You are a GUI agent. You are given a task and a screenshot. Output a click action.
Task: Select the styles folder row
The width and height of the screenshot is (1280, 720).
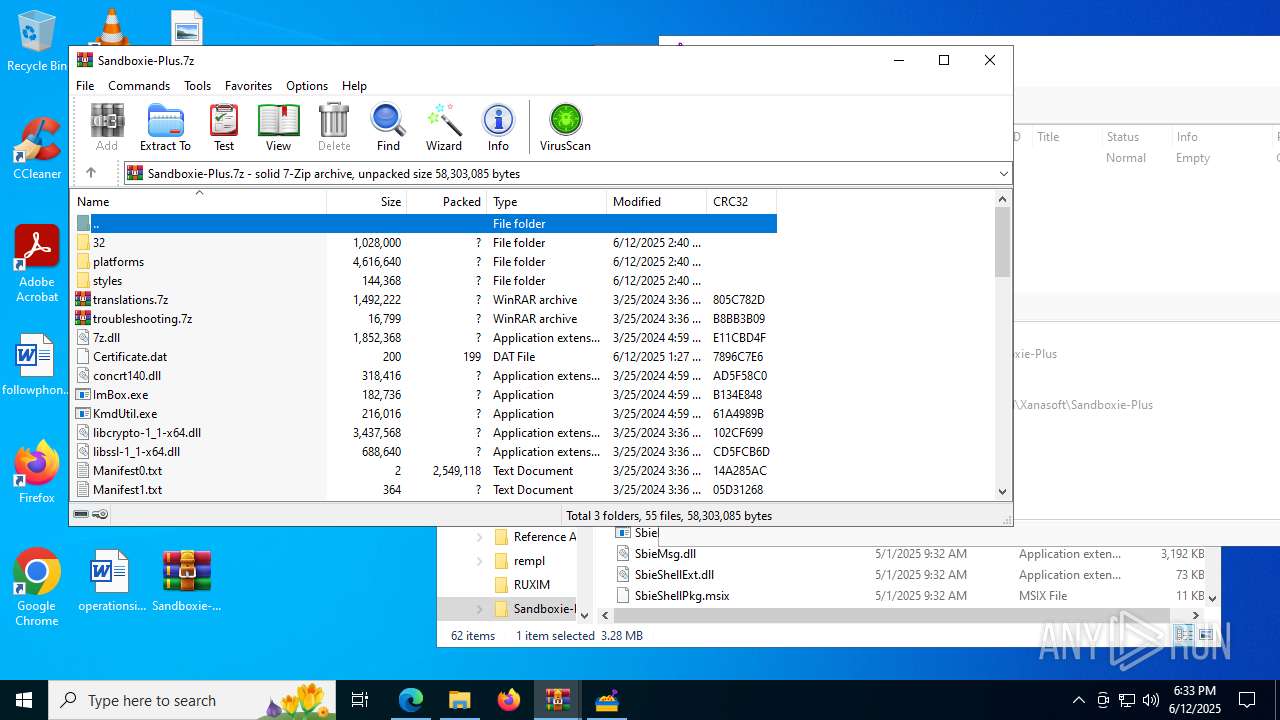424,281
